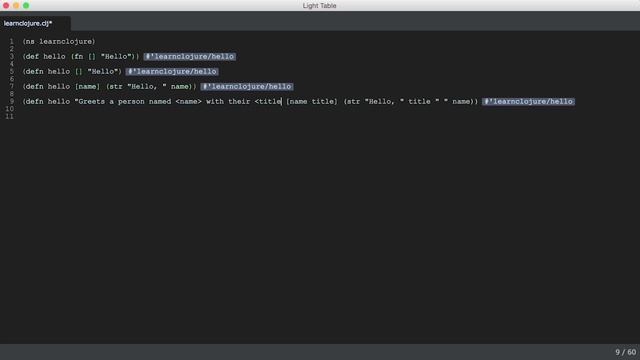Click the "Light Table" window title
640x360 pixels.
pos(320,6)
